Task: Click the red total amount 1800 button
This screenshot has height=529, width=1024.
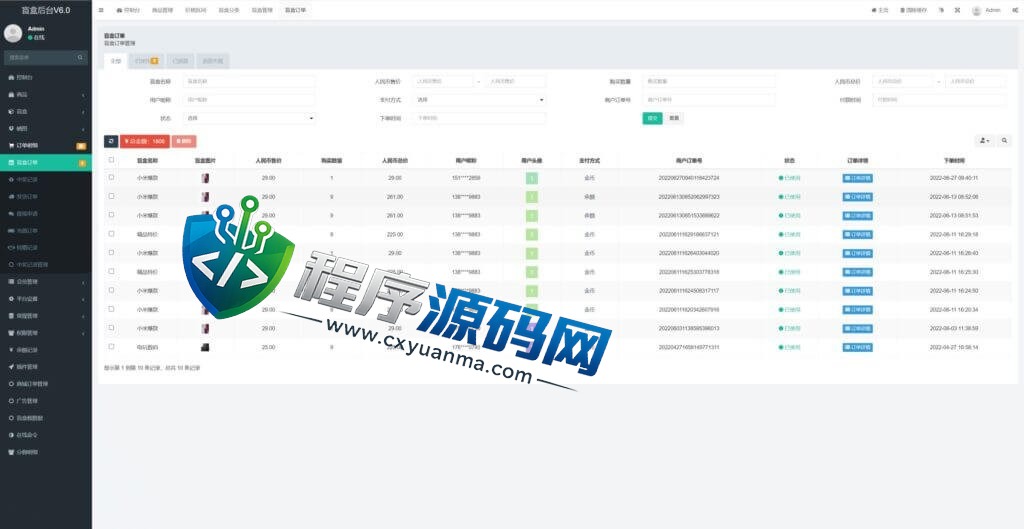Action: tap(145, 141)
